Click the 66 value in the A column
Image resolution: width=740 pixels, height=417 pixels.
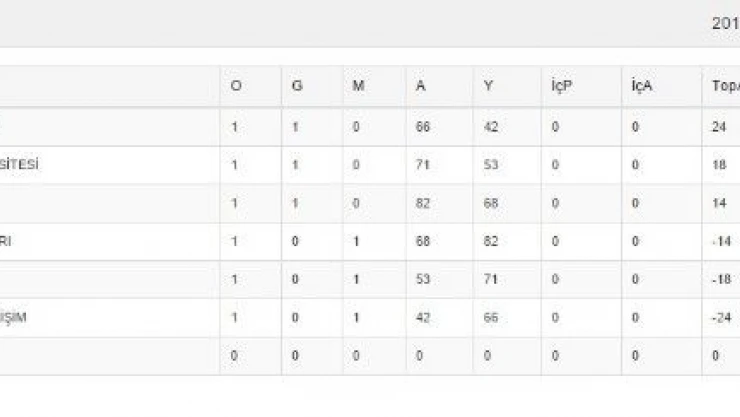[422, 127]
